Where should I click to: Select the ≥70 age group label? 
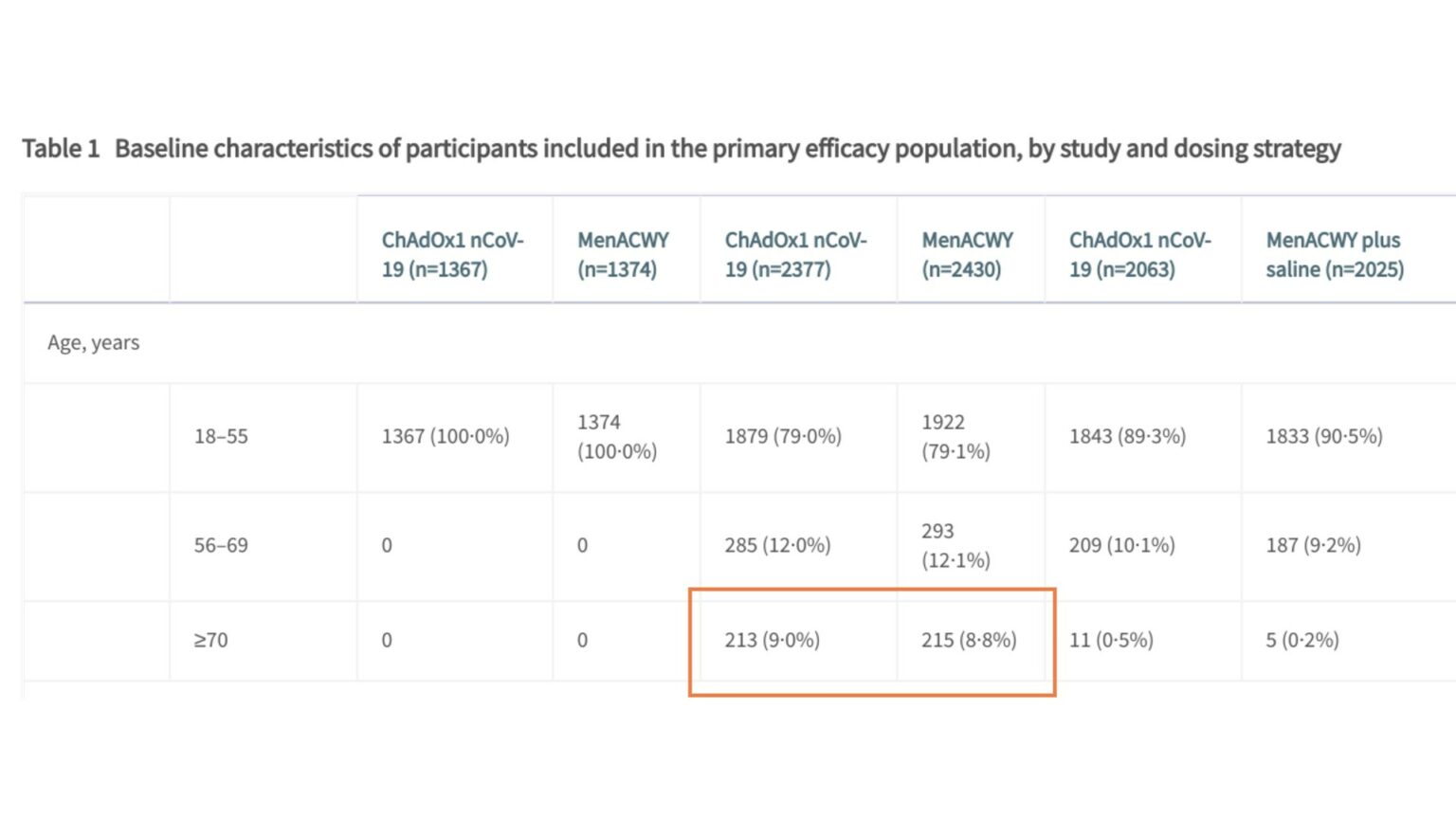[210, 640]
